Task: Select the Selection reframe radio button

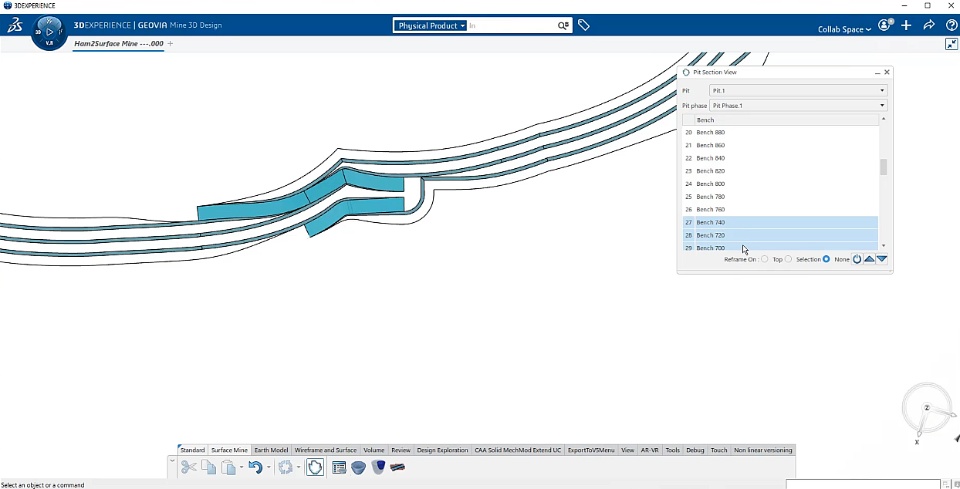Action: [x=789, y=259]
